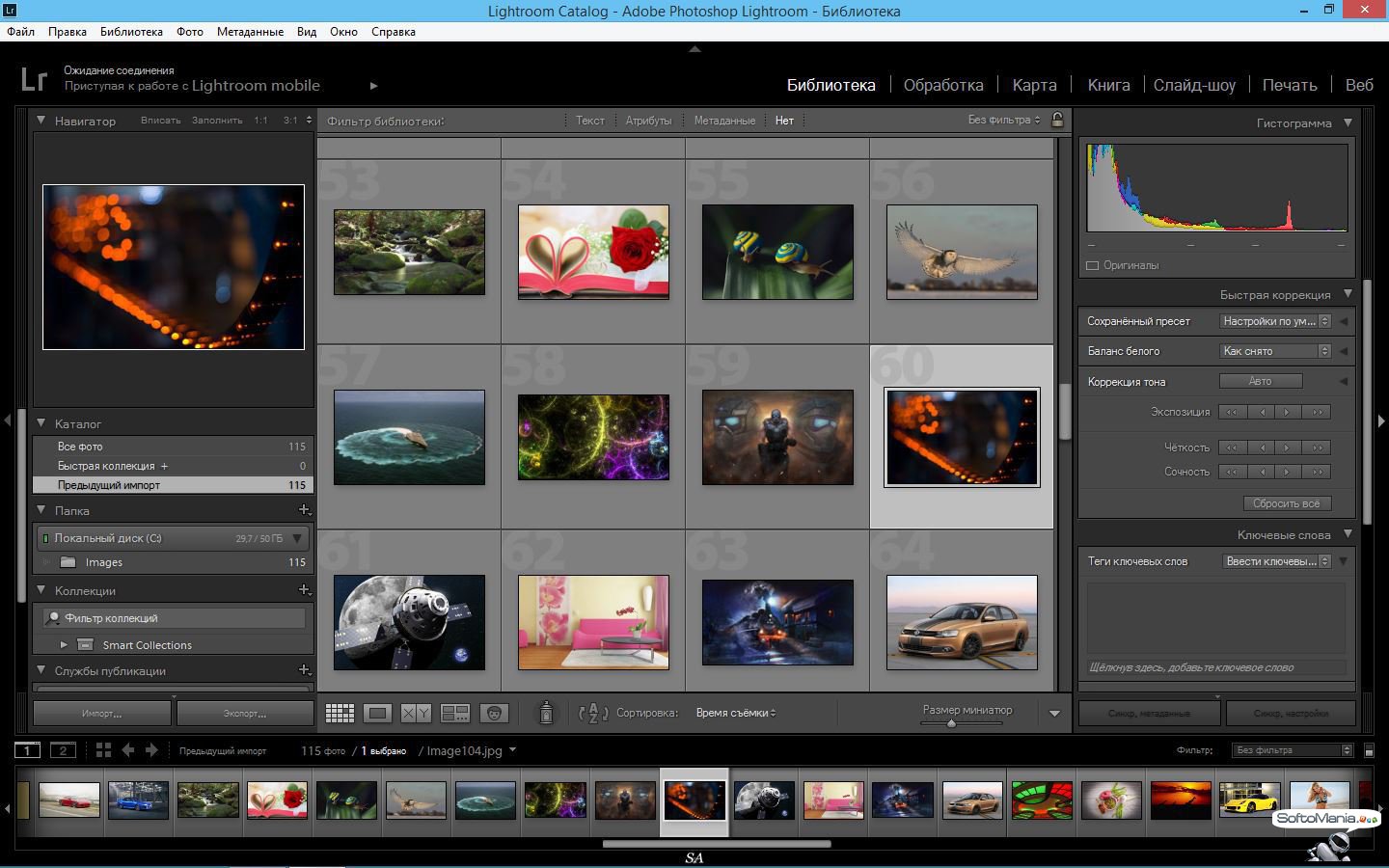Open Survey view
Viewport: 1389px width, 868px height.
(x=454, y=713)
